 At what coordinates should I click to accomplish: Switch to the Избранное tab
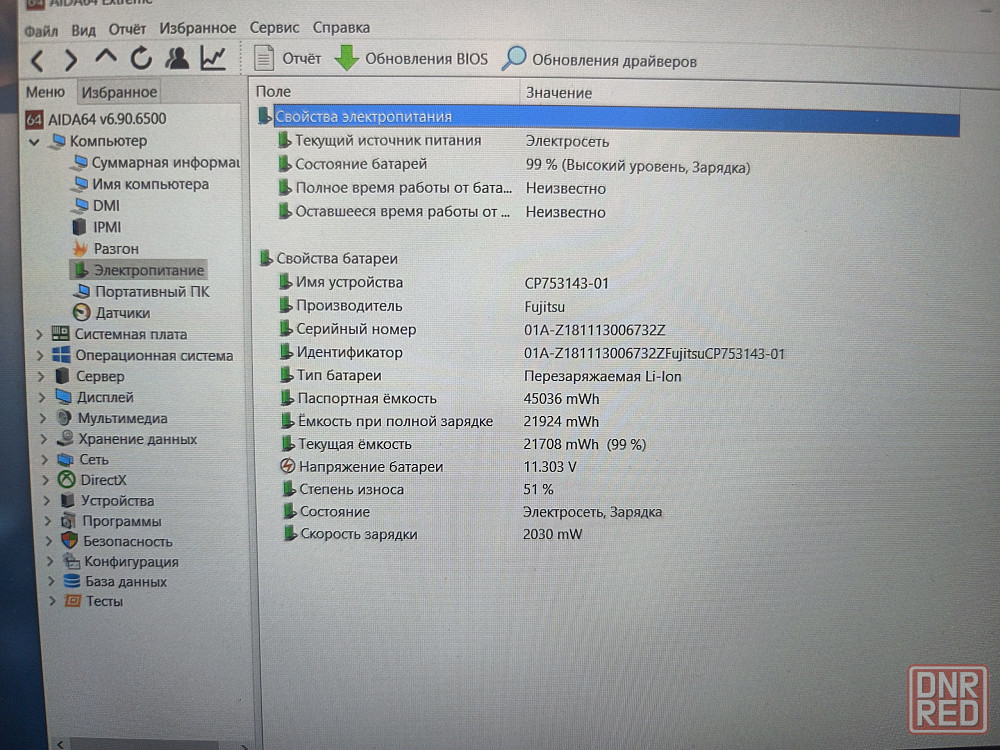click(x=119, y=92)
